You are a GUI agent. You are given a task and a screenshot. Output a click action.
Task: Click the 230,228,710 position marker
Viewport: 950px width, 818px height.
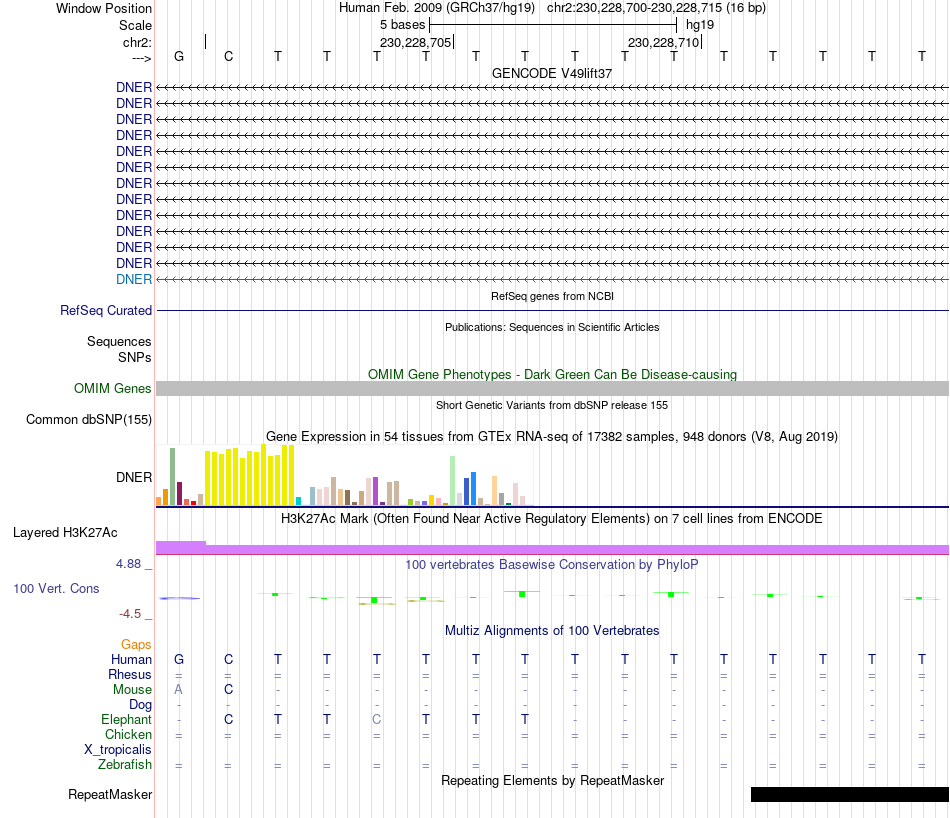[664, 42]
